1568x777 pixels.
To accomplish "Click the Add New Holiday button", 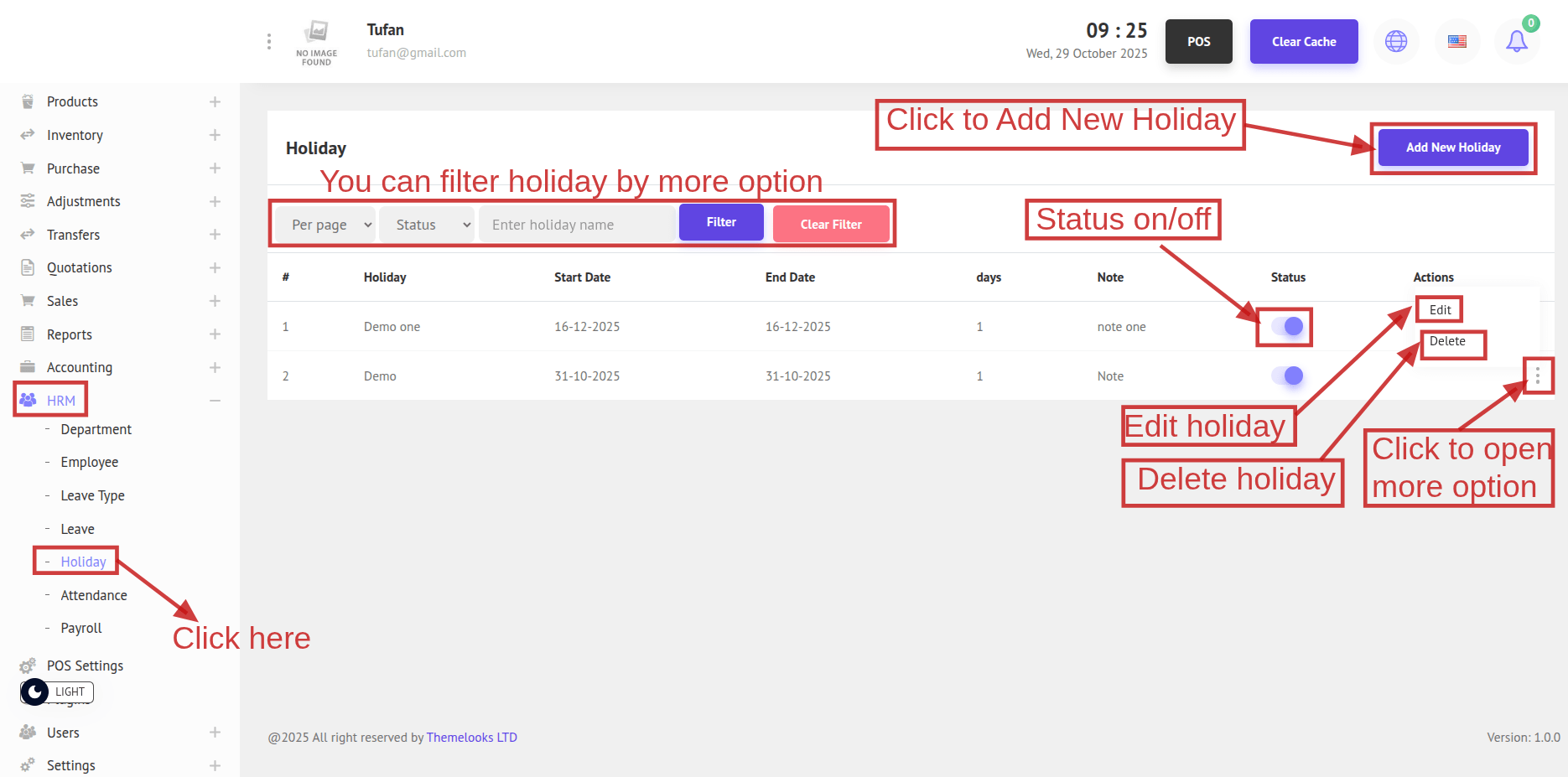I will pyautogui.click(x=1452, y=148).
